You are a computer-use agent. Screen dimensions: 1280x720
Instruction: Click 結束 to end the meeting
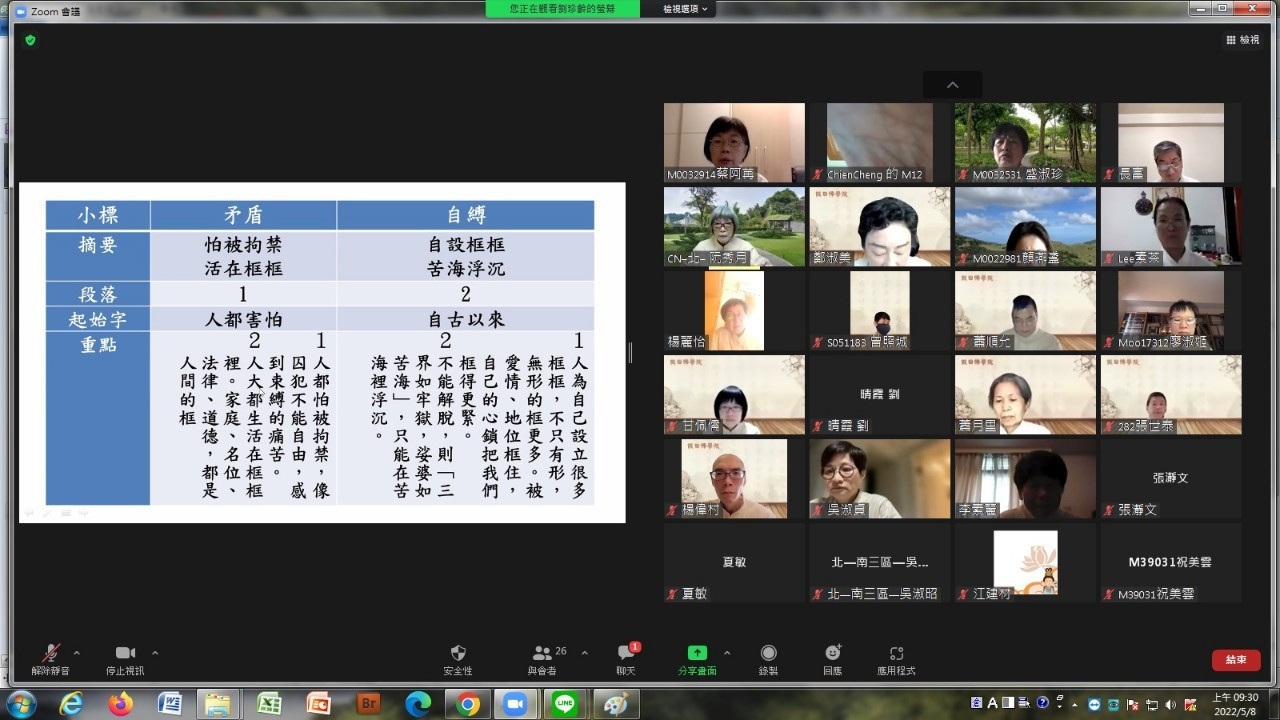pos(1235,658)
